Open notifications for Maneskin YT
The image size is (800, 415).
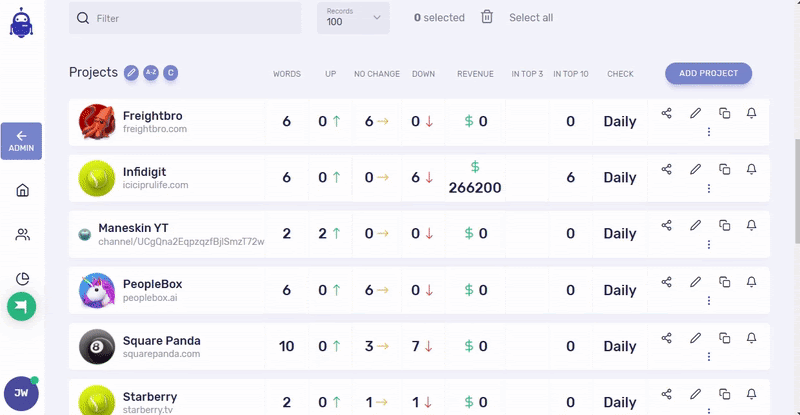point(752,226)
